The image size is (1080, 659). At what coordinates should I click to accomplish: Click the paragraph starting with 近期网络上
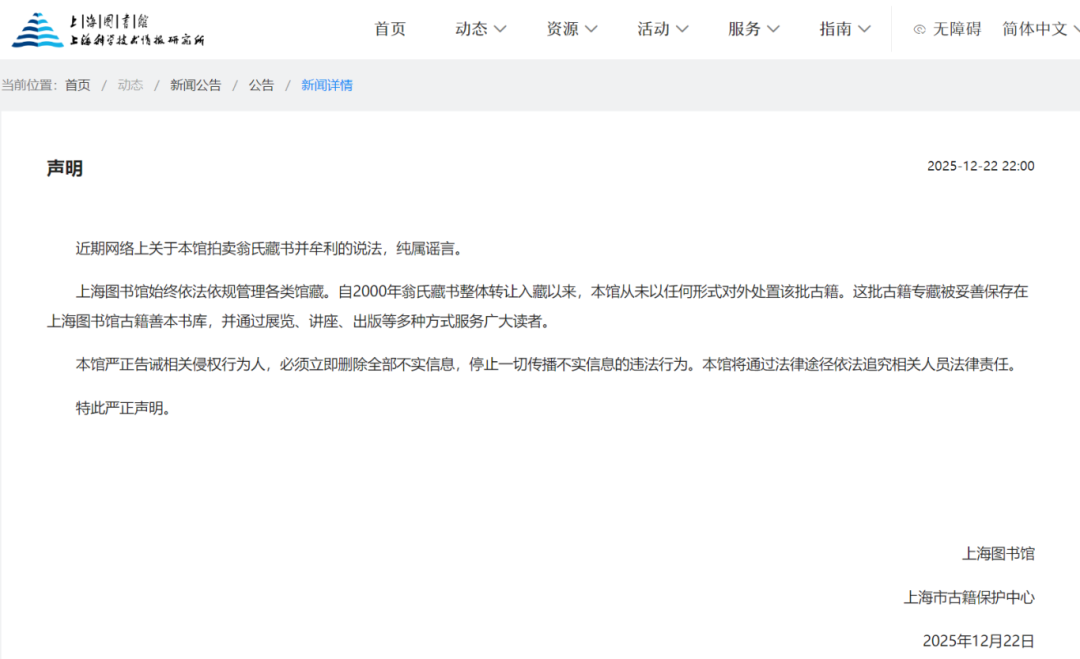pyautogui.click(x=270, y=248)
